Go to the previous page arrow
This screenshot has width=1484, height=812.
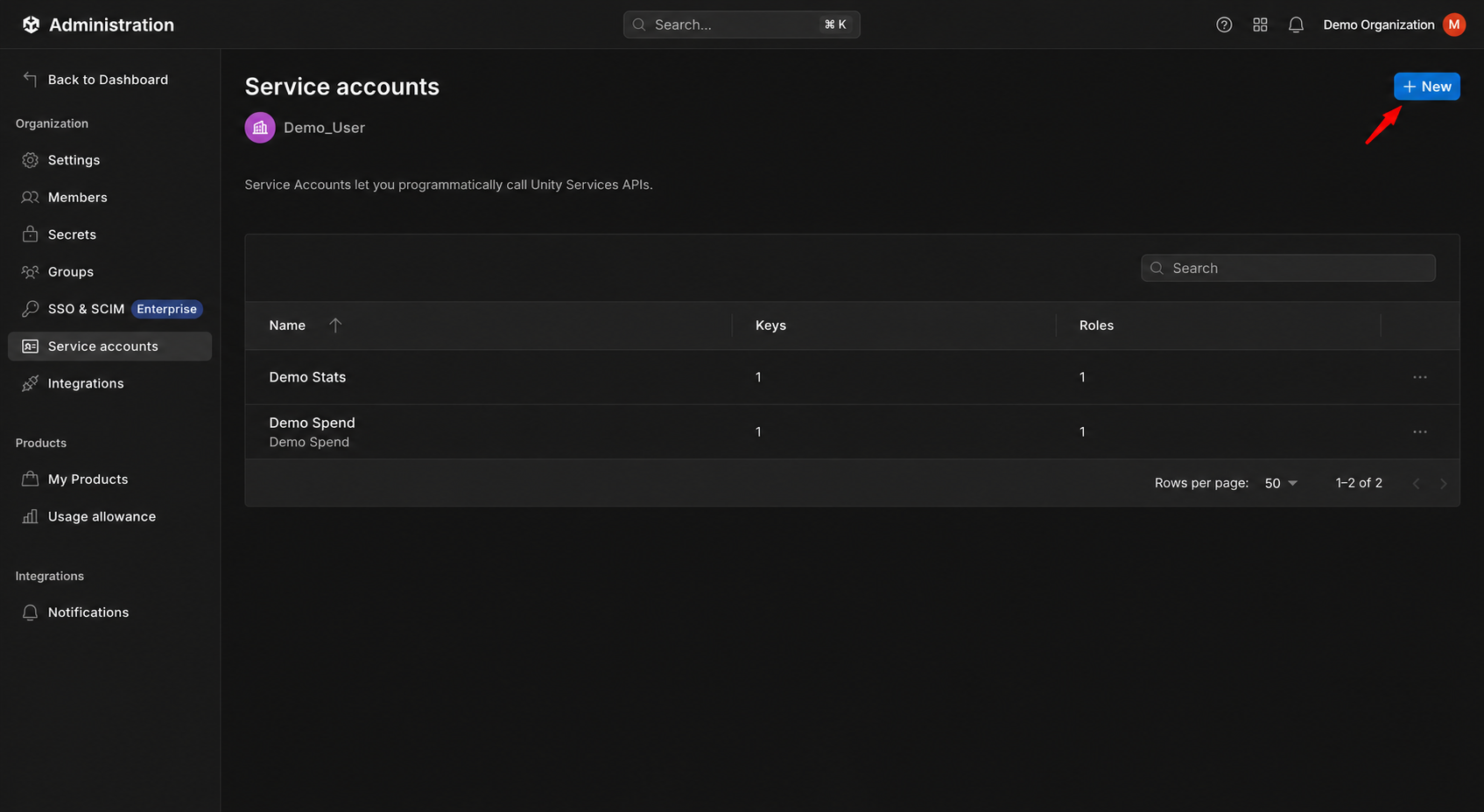pos(1416,483)
